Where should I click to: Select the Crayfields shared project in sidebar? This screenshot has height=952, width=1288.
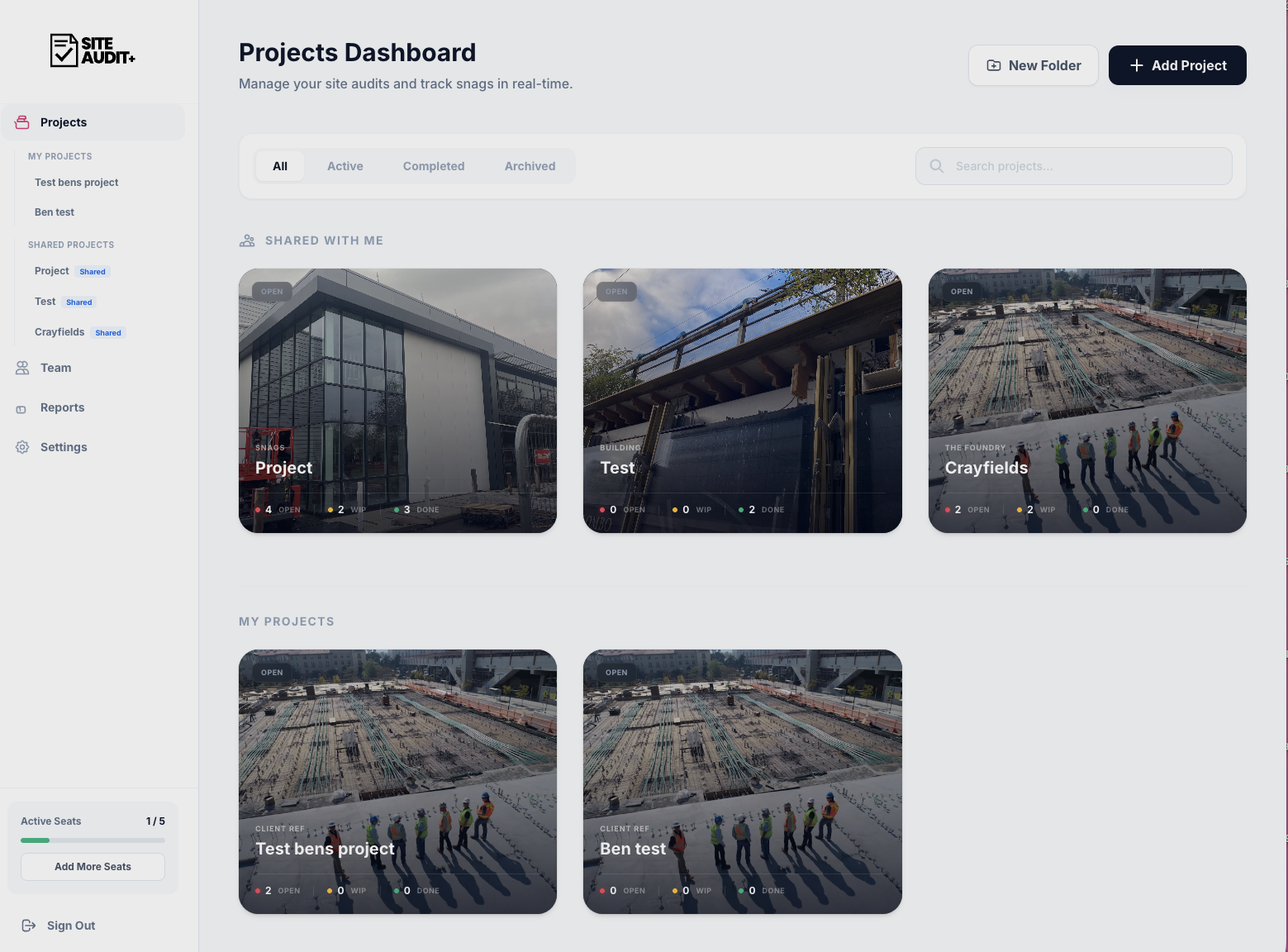[x=59, y=331]
